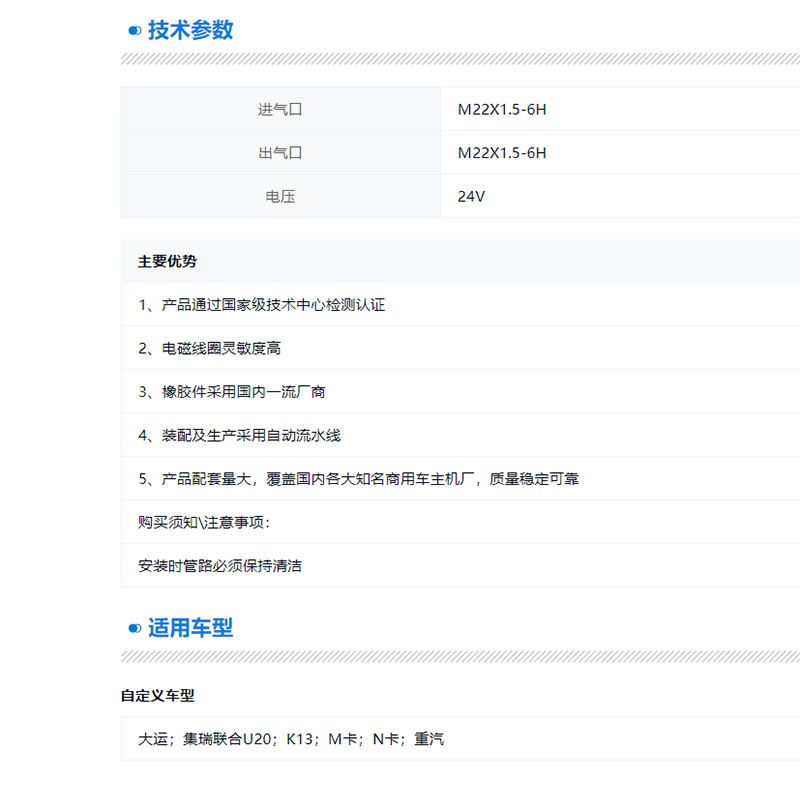The width and height of the screenshot is (800, 800).
Task: Click the blue bullet icon beside 适用车型
Action: point(134,629)
